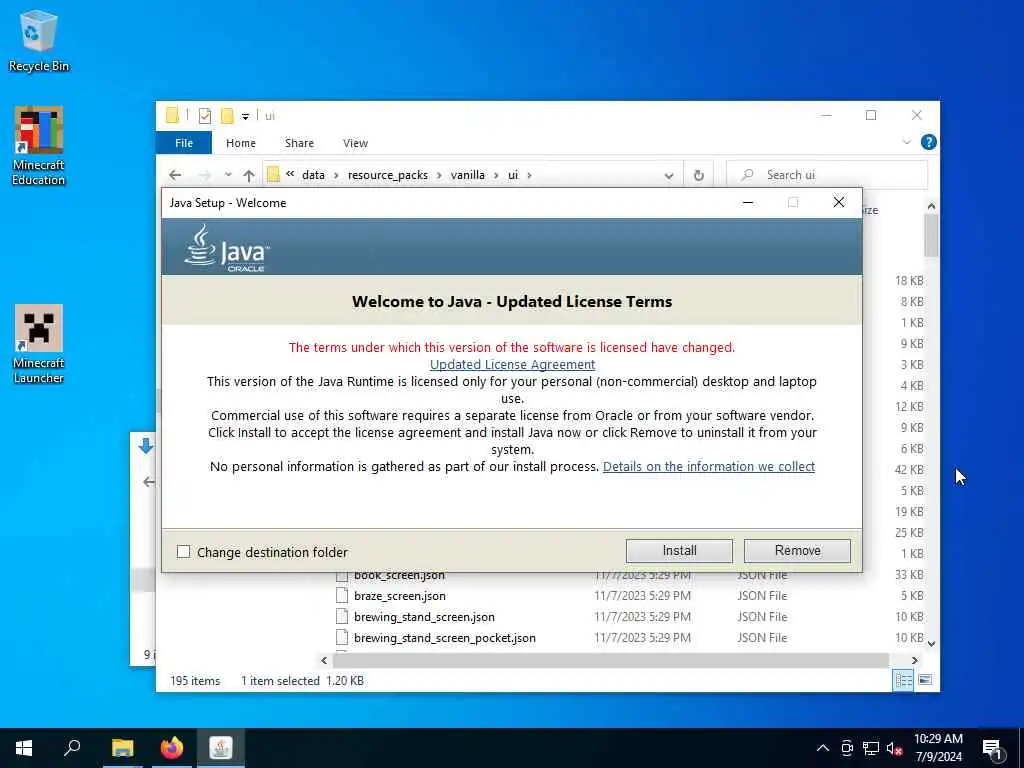
Task: Click the blue download arrow in background window
Action: (146, 447)
